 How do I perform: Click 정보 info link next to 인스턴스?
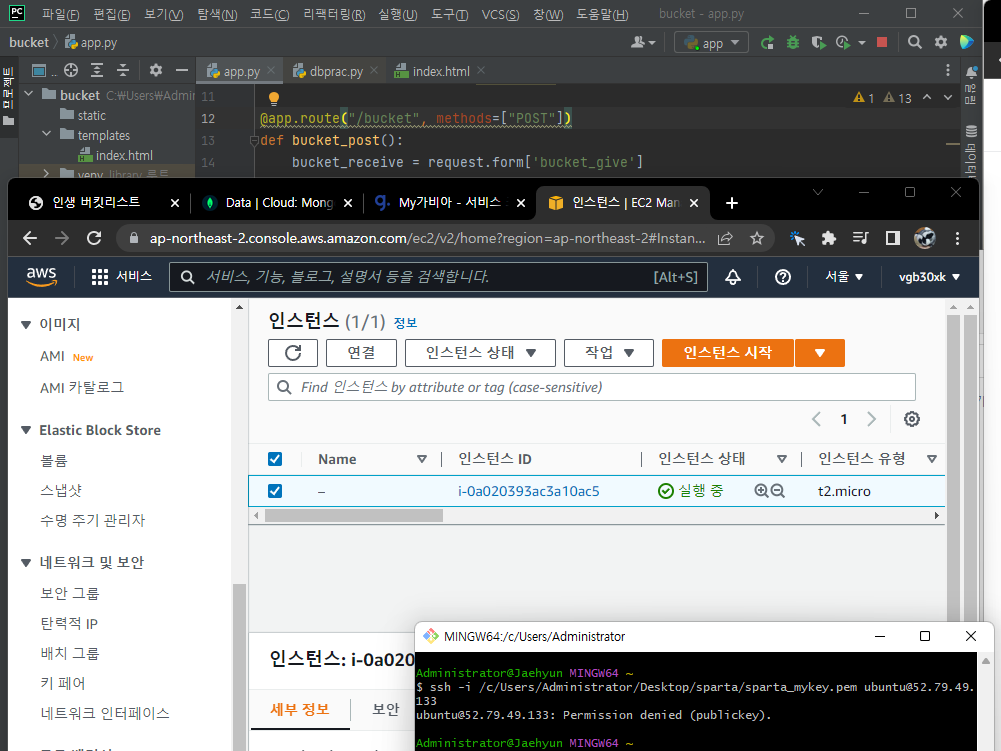(x=405, y=322)
